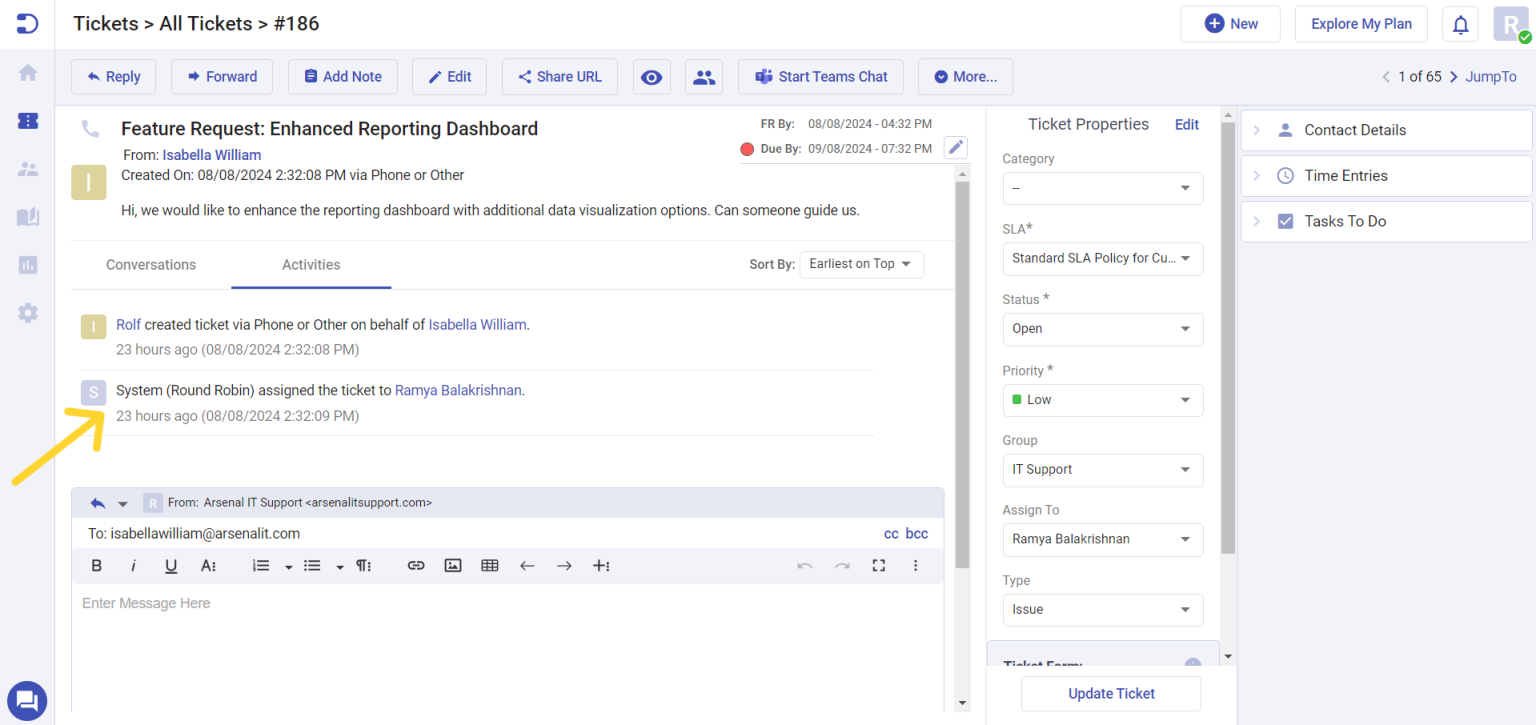Viewport: 1536px width, 725px height.
Task: Toggle bold formatting in the reply editor
Action: (96, 565)
